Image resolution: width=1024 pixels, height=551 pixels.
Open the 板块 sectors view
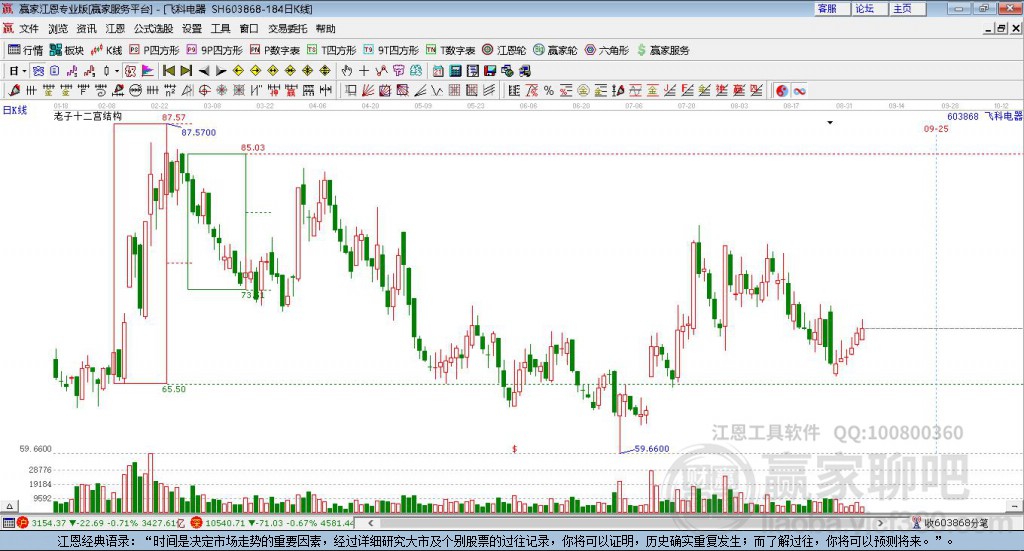67,50
